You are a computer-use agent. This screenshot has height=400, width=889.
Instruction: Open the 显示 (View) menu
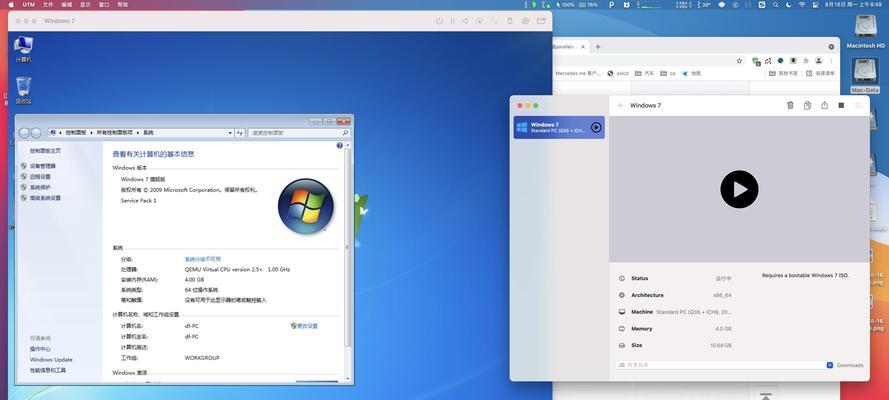[x=85, y=5]
